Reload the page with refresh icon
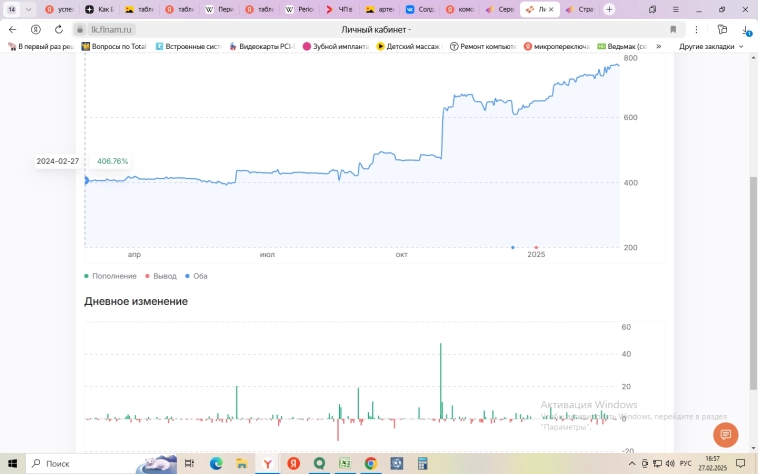 coord(59,30)
